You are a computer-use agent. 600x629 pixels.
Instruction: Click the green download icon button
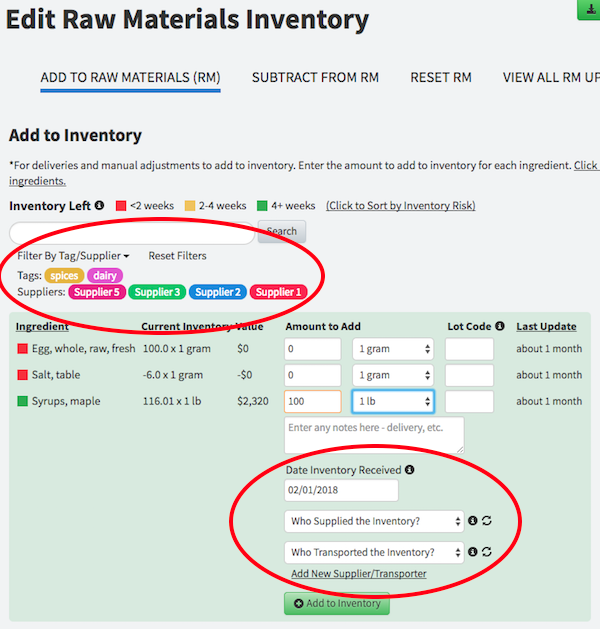pos(588,9)
